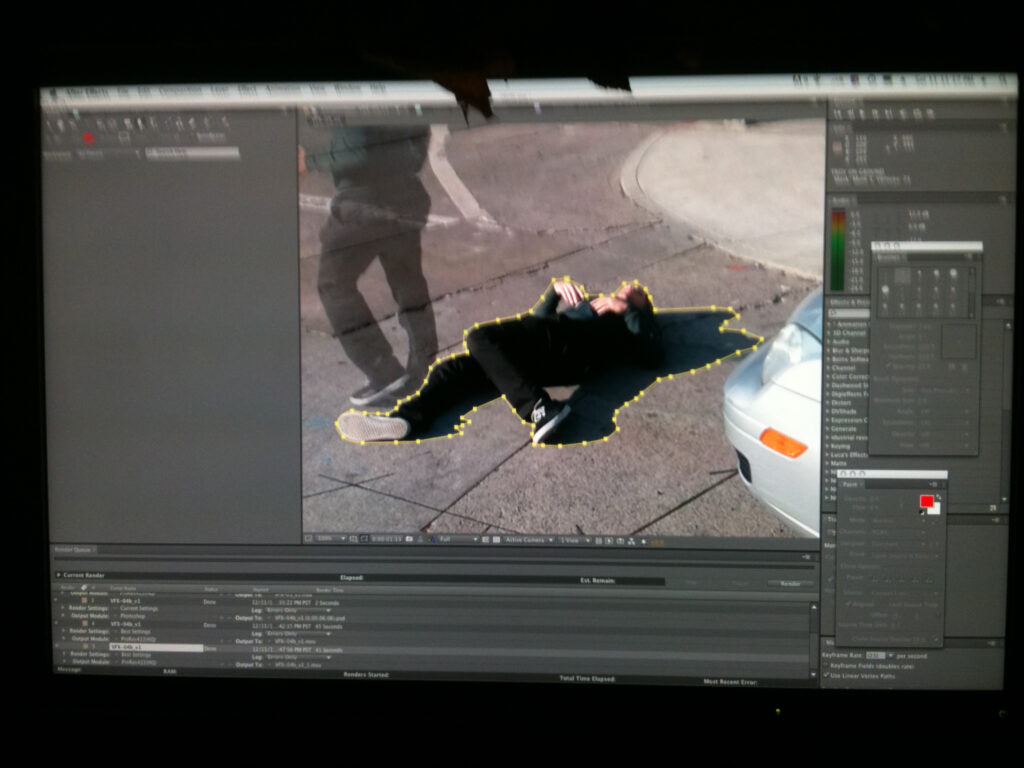
Task: Click the swap colors arrow beside the swatches
Action: pos(939,496)
